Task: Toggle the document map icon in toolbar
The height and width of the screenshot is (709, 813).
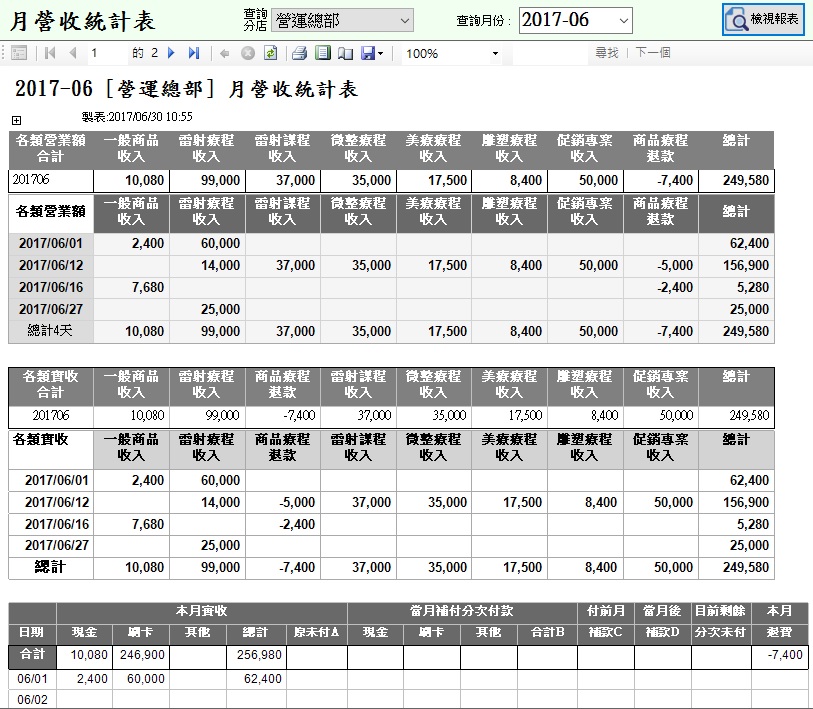Action: click(x=18, y=53)
